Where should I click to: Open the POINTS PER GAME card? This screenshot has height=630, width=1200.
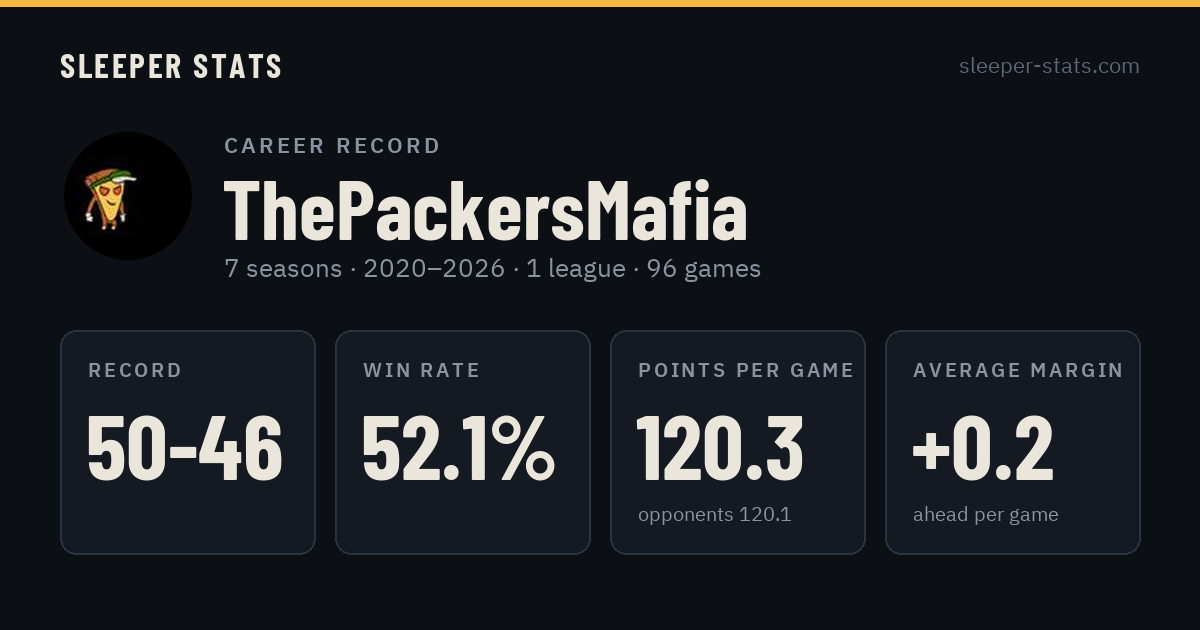tap(738, 442)
